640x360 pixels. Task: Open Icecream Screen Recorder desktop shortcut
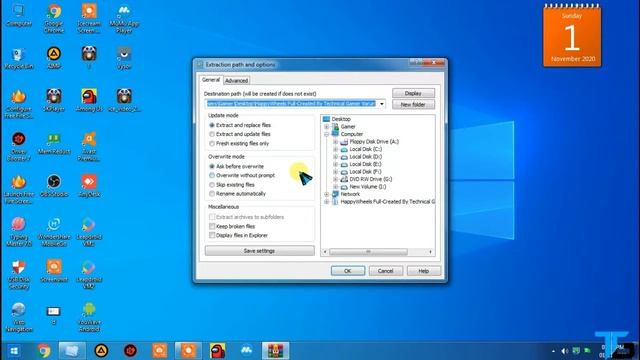pos(89,18)
